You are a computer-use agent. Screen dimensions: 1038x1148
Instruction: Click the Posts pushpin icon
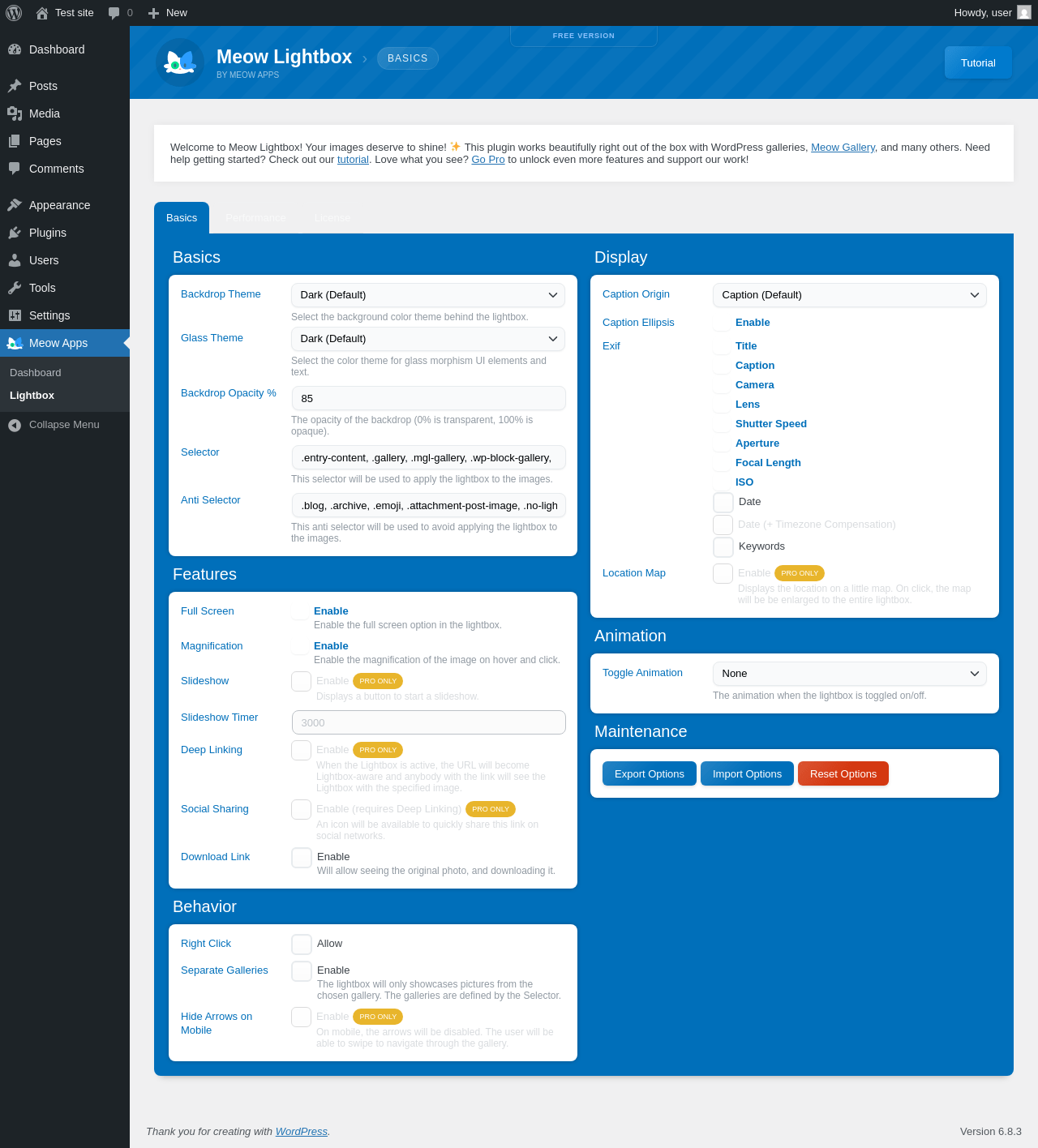[15, 86]
